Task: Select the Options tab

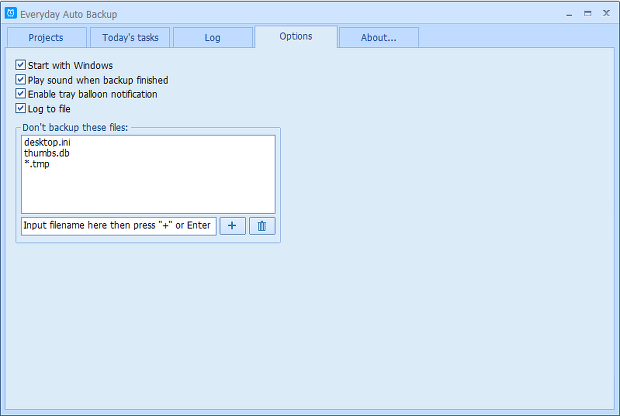Action: click(296, 36)
